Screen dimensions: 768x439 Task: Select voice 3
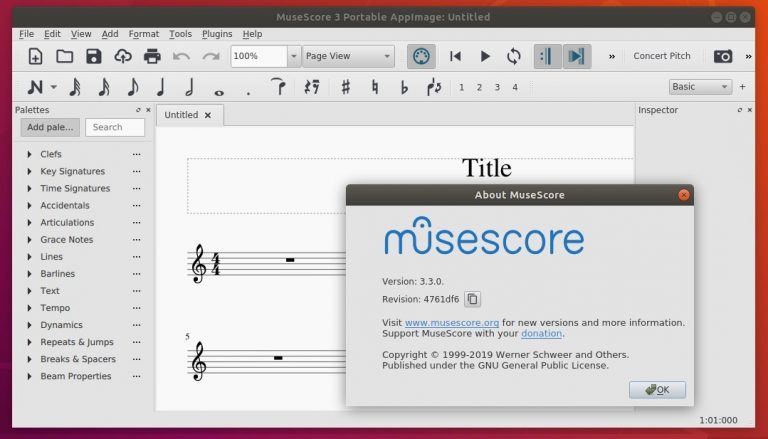497,87
